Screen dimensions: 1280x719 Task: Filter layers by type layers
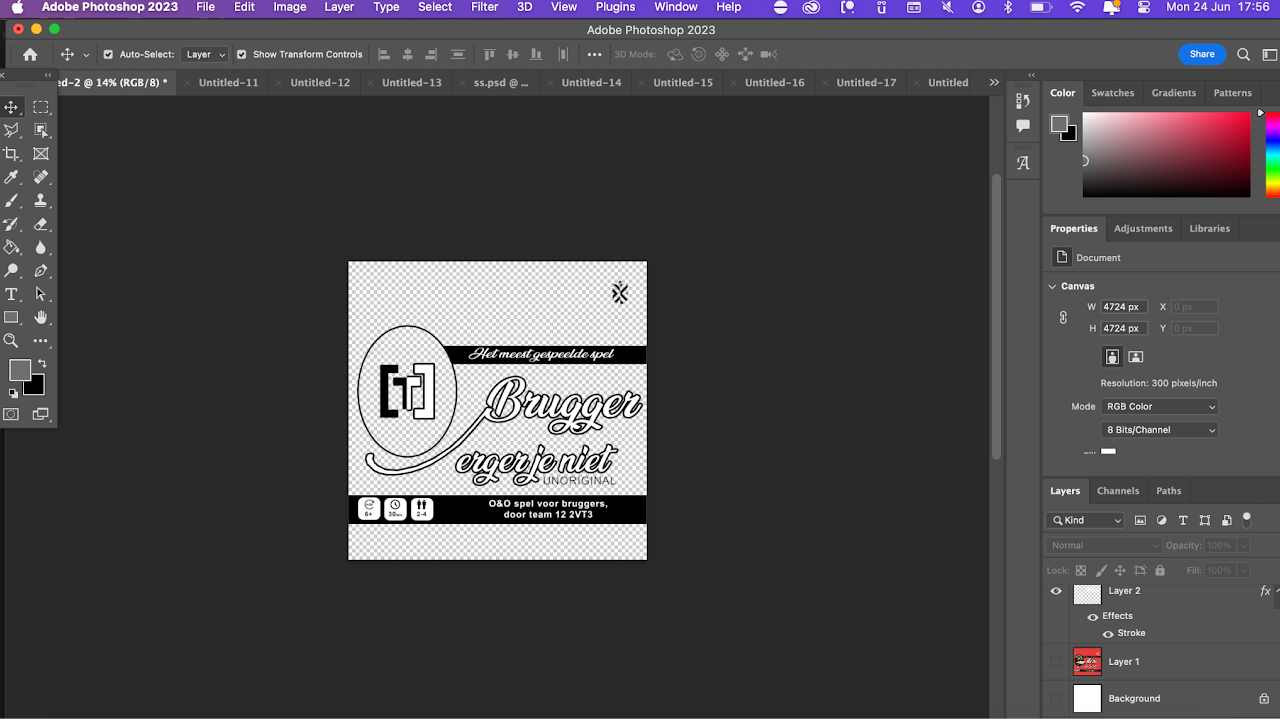click(1183, 520)
